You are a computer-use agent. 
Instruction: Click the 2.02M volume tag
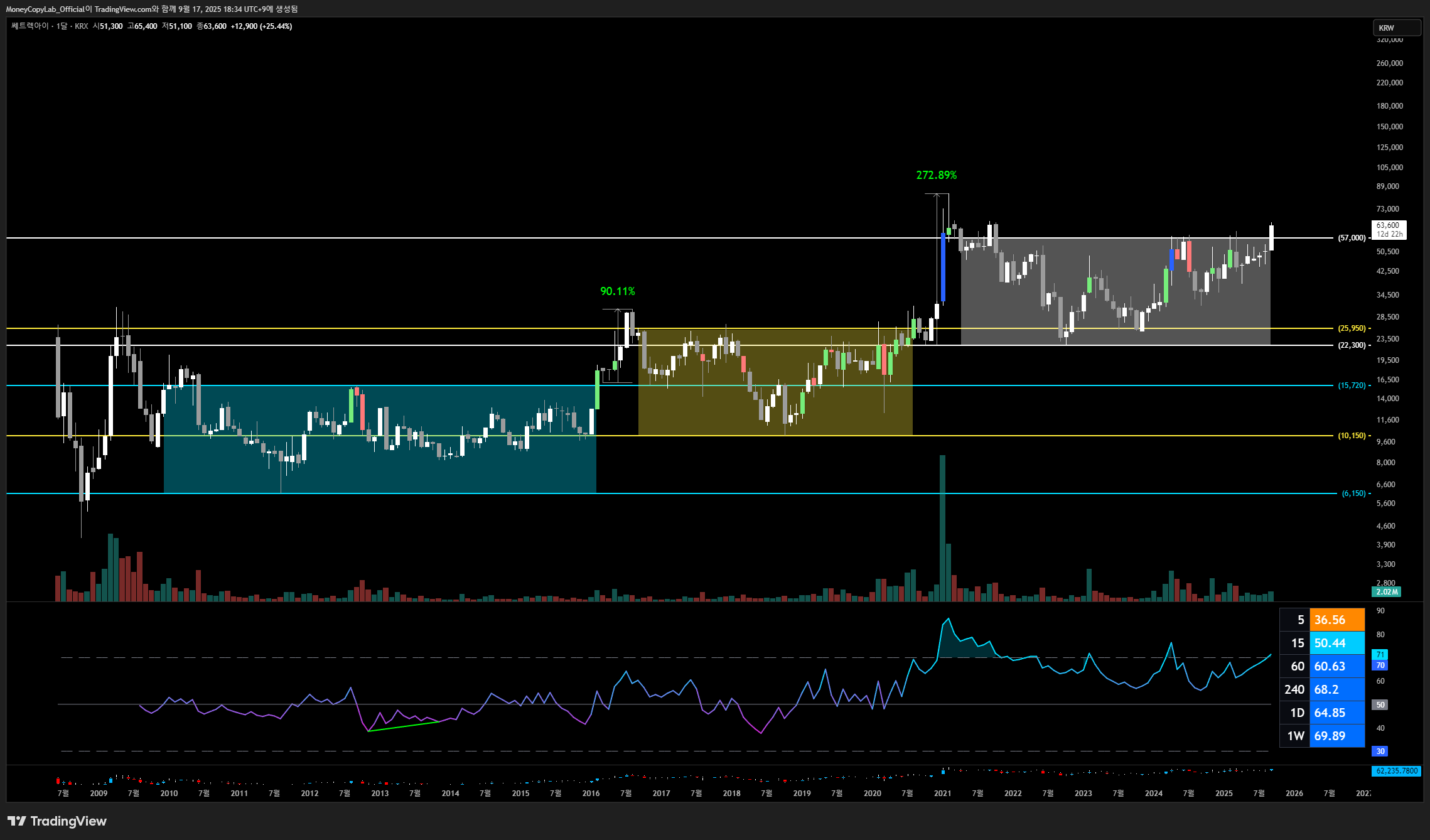point(1387,592)
